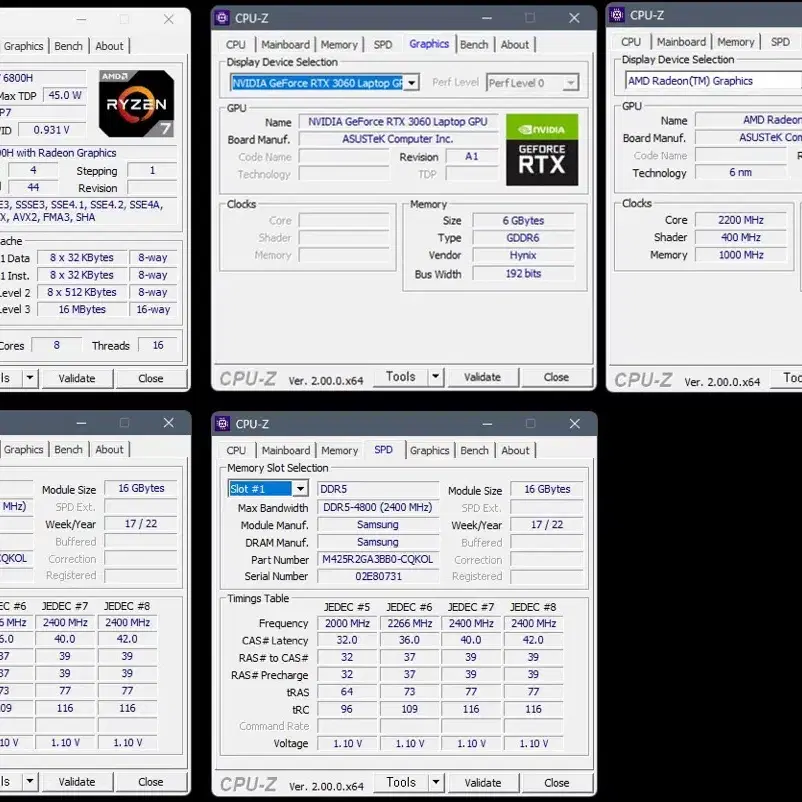The height and width of the screenshot is (802, 802).
Task: Click the memory Vendor value Hynix
Action: [523, 255]
